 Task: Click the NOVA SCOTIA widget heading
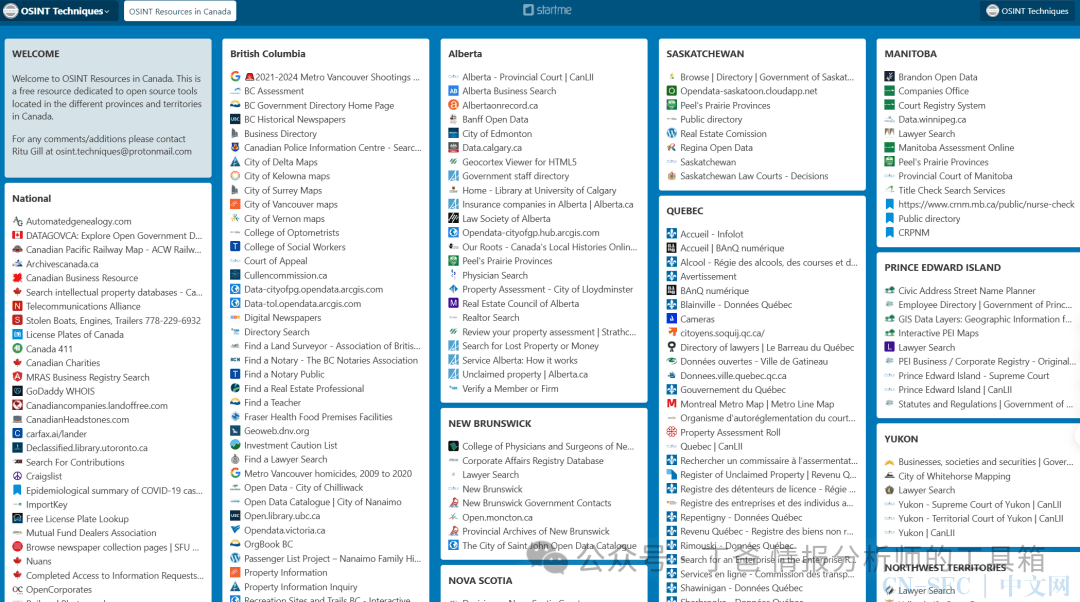(480, 581)
